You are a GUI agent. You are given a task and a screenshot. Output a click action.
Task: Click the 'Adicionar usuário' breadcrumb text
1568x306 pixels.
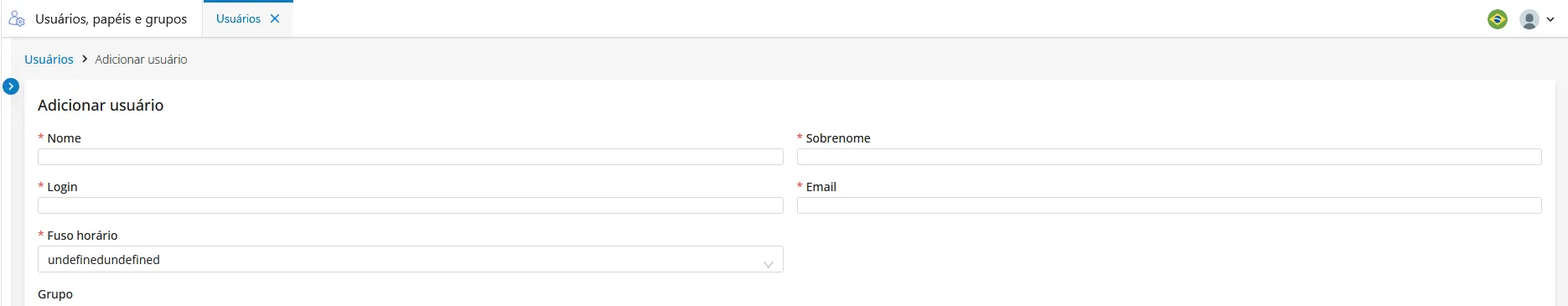tap(141, 60)
